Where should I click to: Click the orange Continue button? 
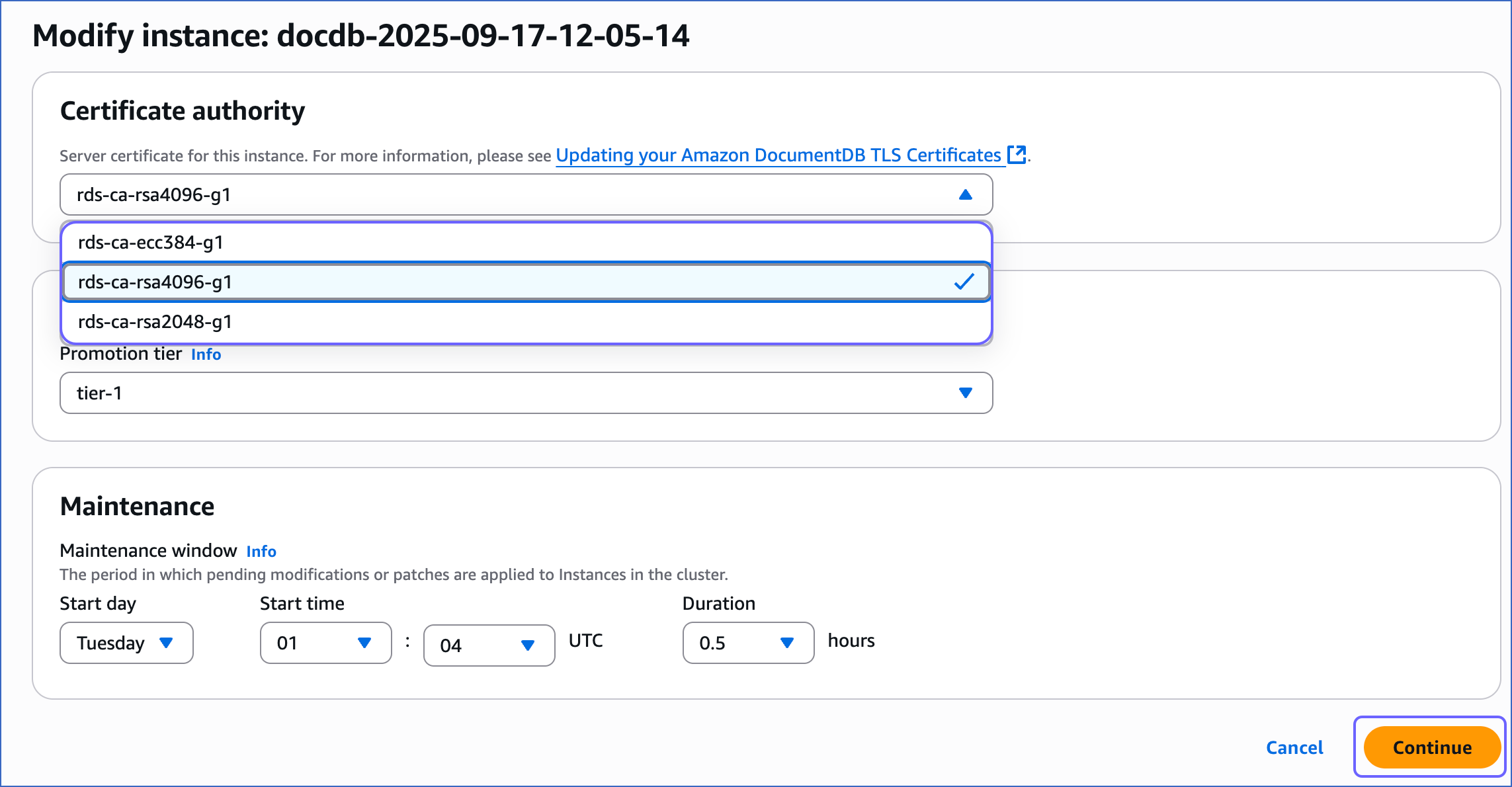1432,747
